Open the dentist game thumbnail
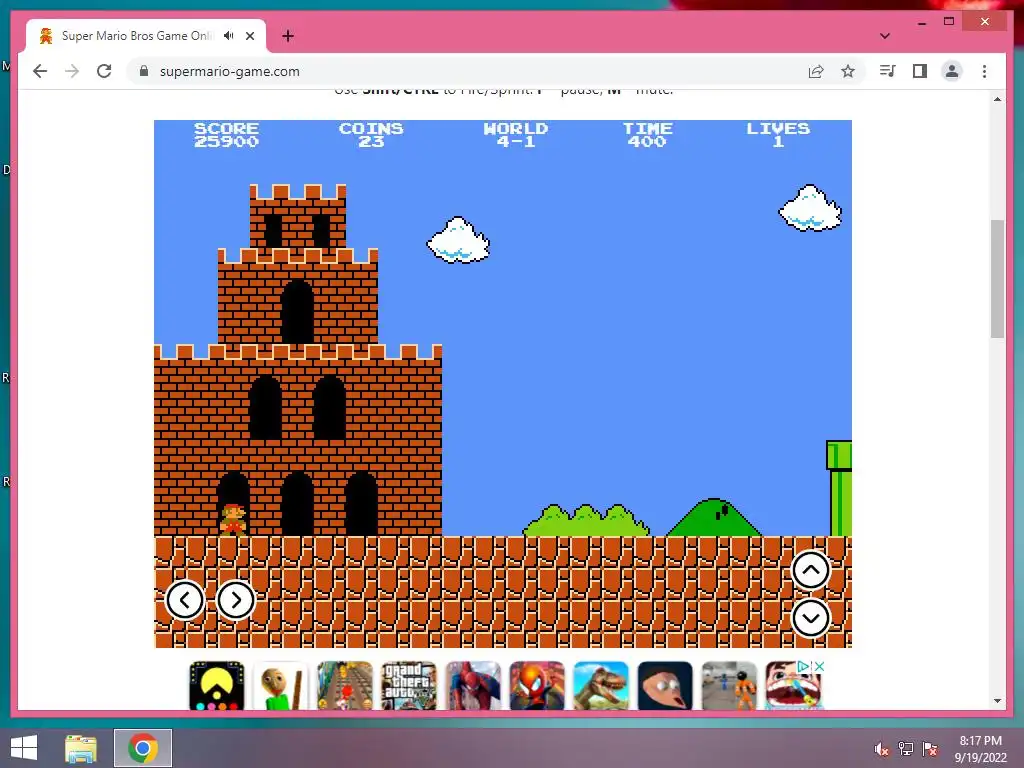 (793, 686)
